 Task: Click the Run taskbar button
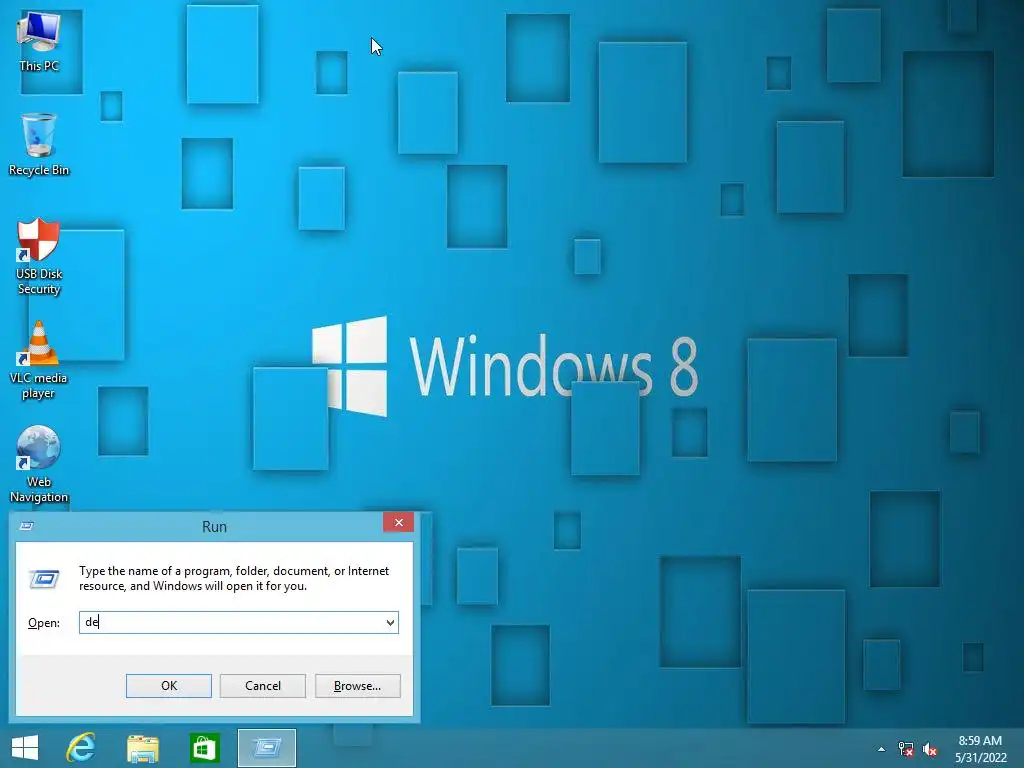[266, 748]
